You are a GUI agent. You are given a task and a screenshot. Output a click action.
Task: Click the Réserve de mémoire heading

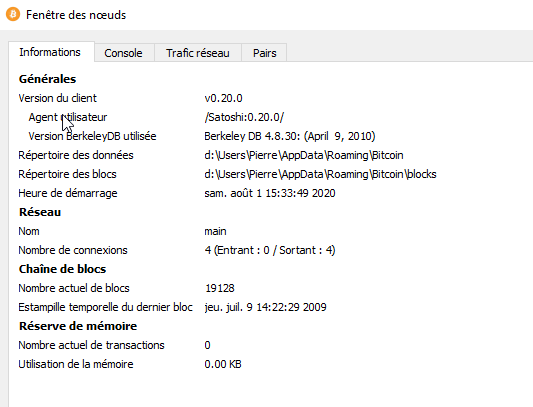point(78,326)
